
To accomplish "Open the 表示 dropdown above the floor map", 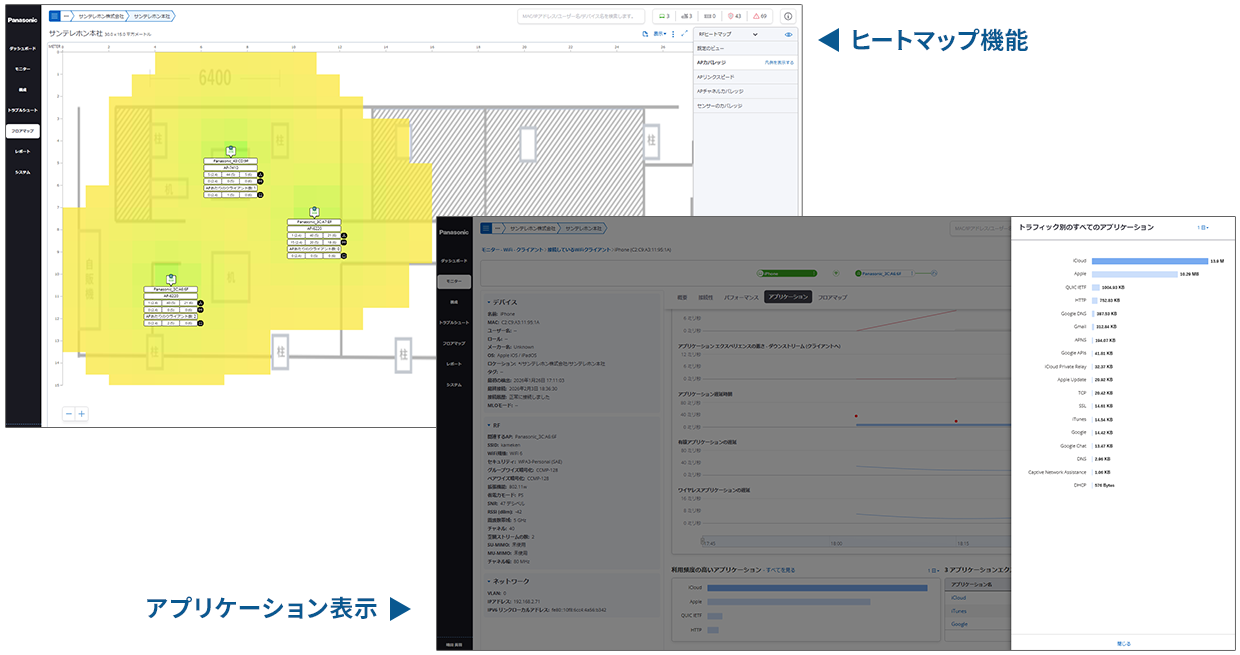I will pos(659,34).
